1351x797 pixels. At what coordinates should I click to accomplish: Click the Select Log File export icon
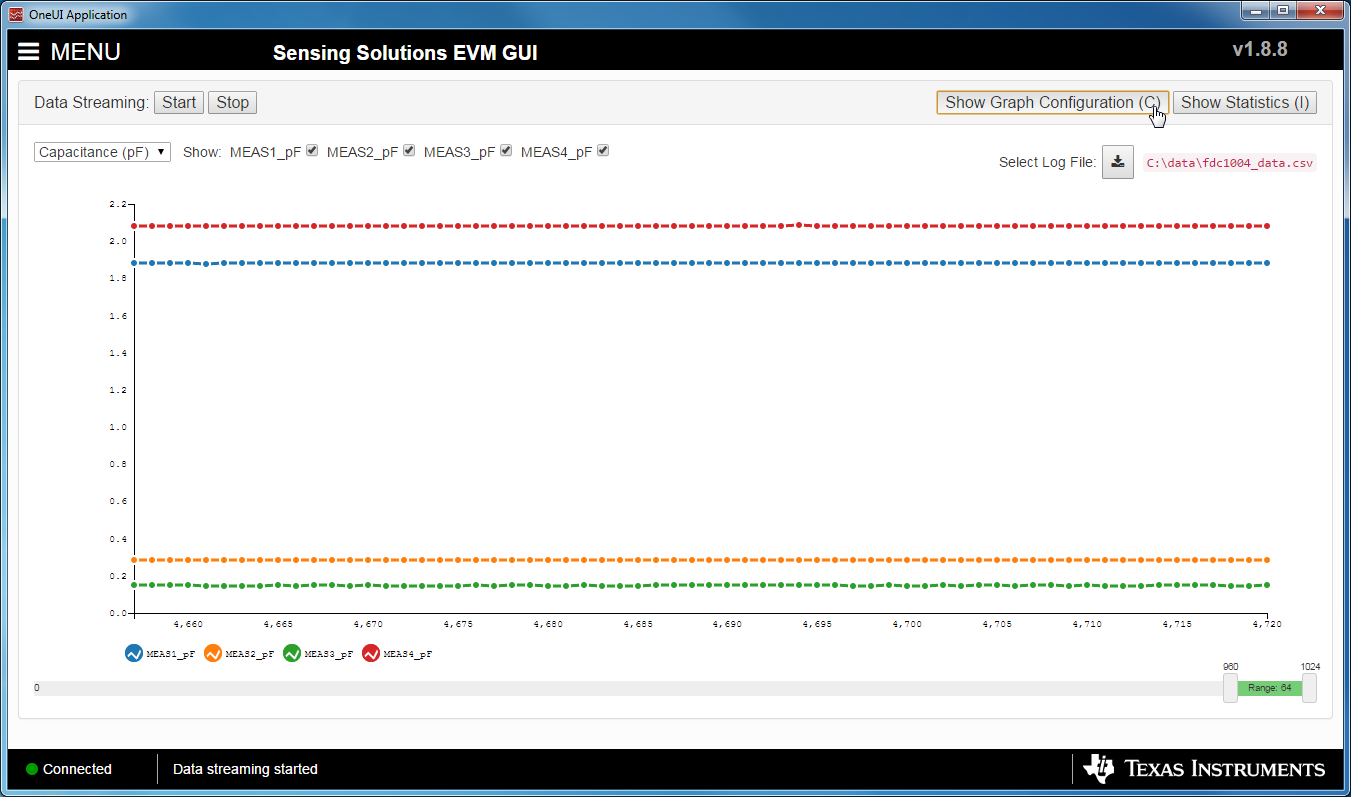coord(1117,161)
